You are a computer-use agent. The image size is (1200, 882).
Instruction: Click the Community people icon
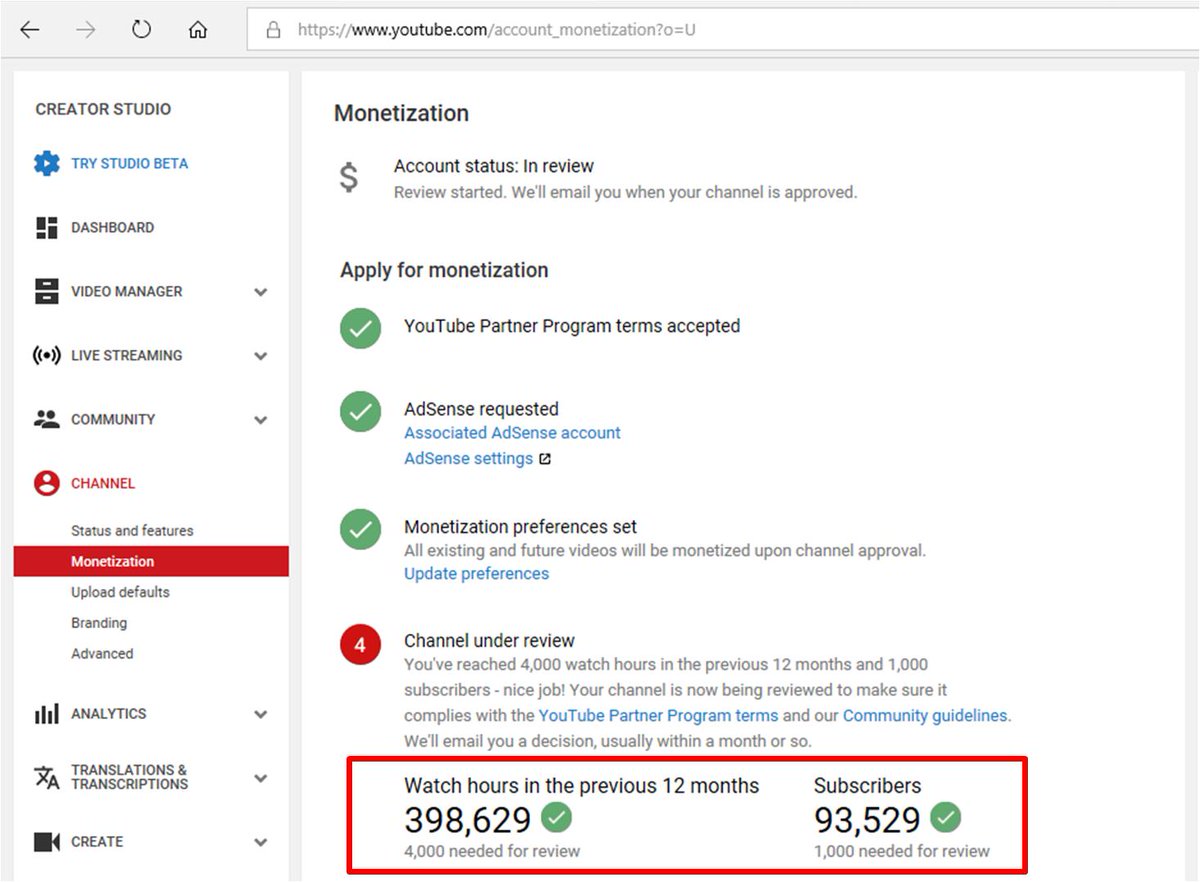[46, 419]
